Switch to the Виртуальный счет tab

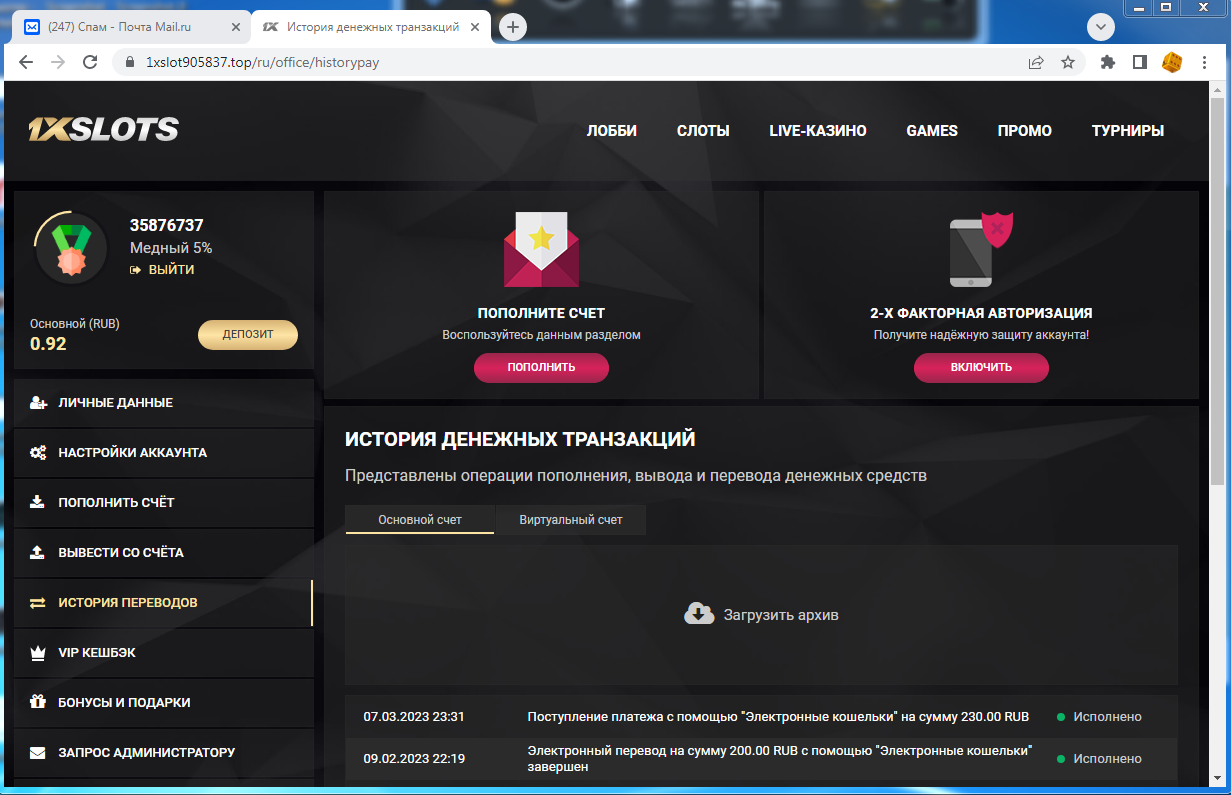[x=571, y=520]
